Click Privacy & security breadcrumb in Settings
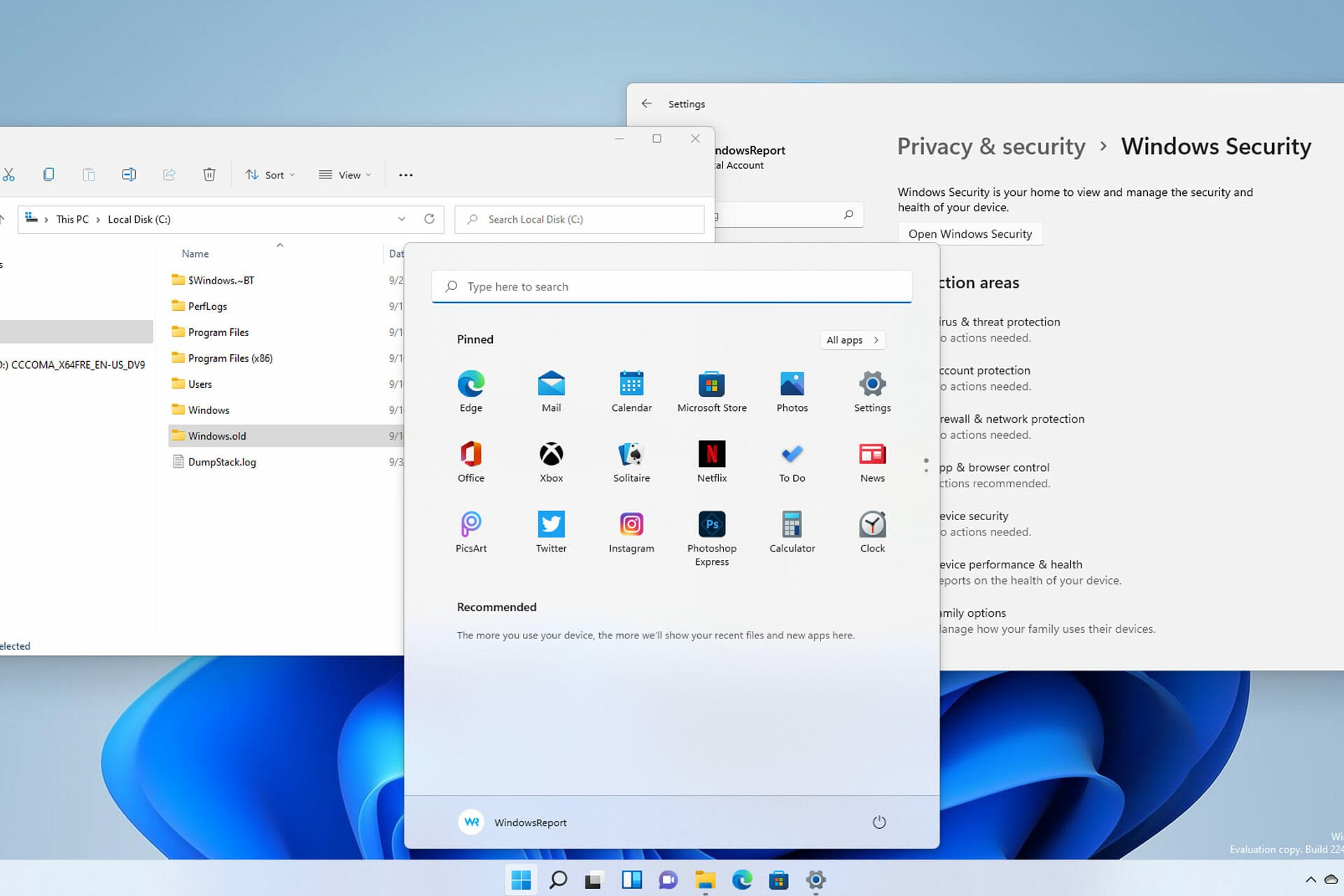The image size is (1344, 896). tap(991, 146)
